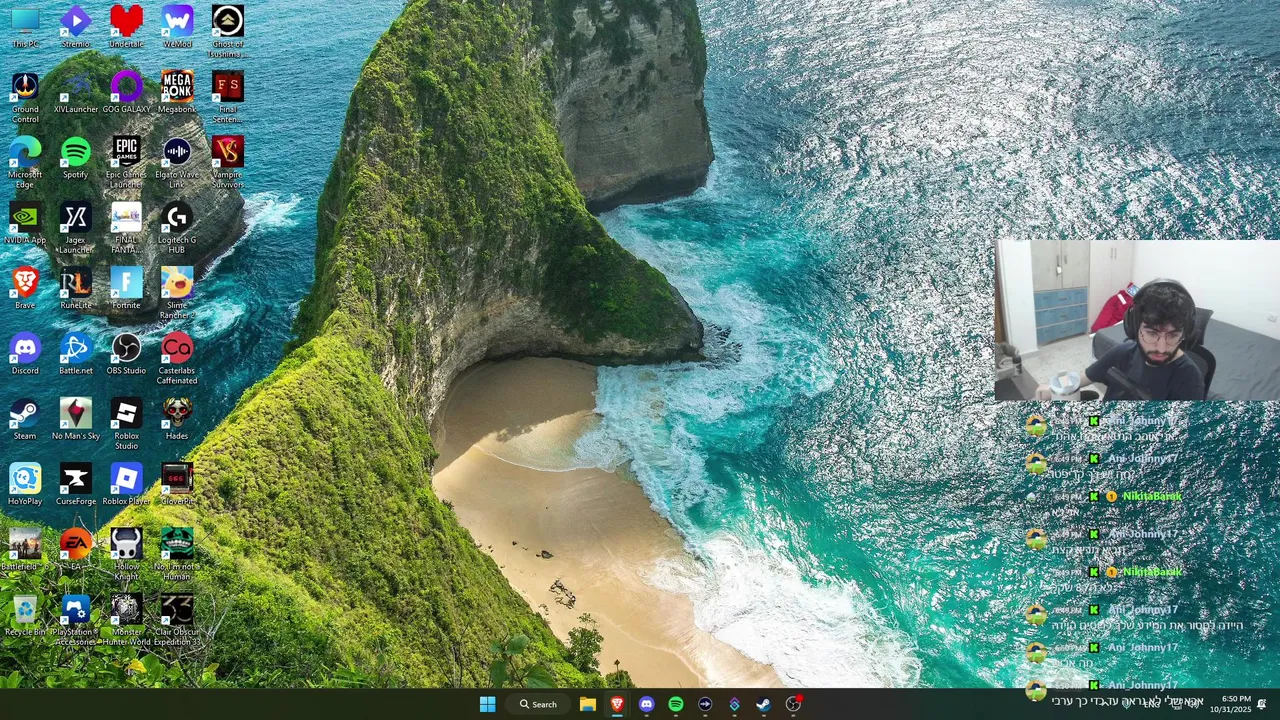
Task: Select the Brave shortcut on the desktop
Action: click(25, 287)
